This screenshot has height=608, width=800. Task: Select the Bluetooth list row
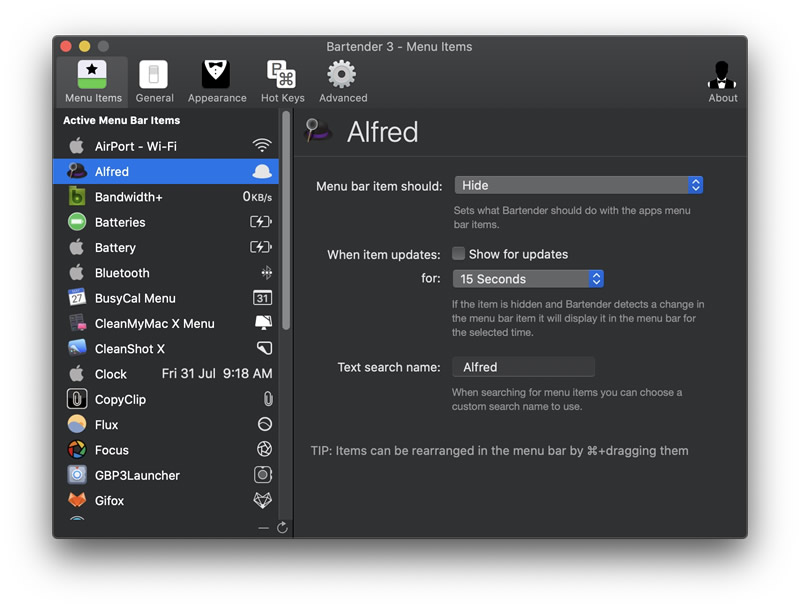[166, 273]
